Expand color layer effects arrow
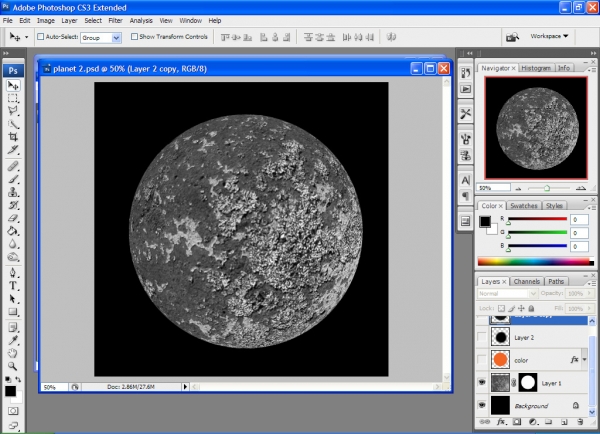This screenshot has height=434, width=600. pyautogui.click(x=584, y=359)
